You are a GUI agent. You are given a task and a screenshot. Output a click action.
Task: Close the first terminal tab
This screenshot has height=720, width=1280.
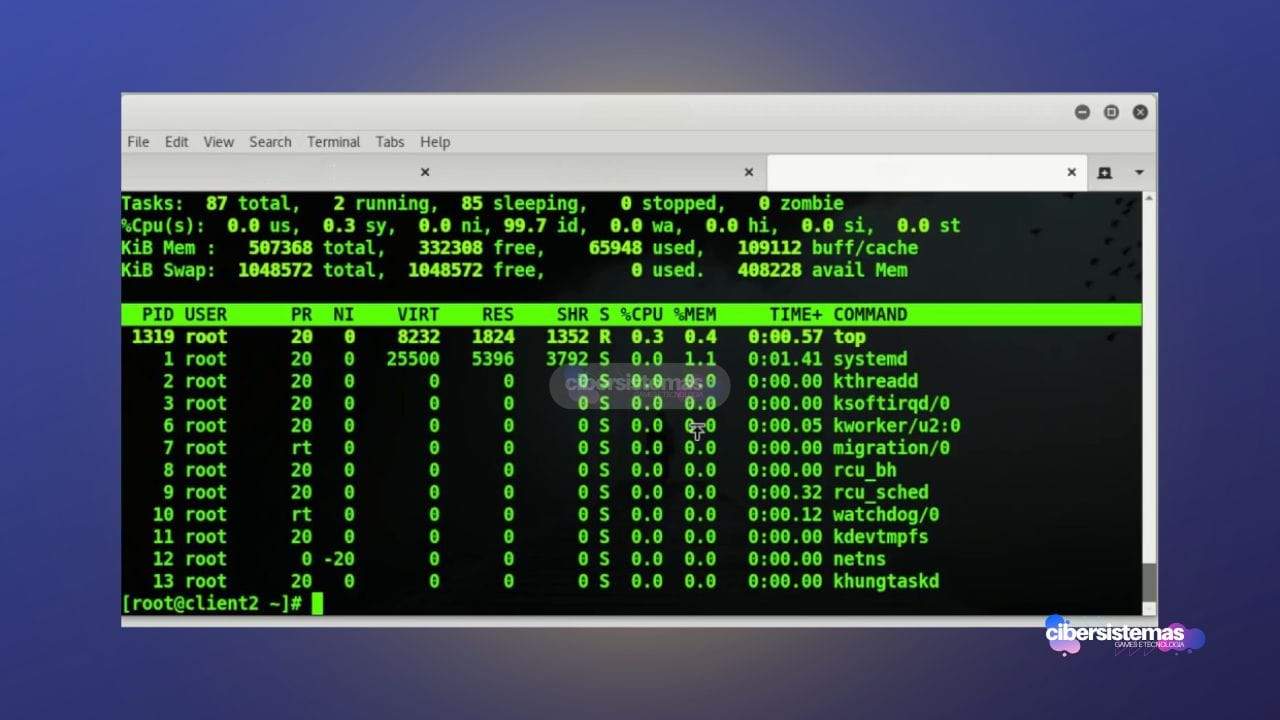tap(424, 171)
